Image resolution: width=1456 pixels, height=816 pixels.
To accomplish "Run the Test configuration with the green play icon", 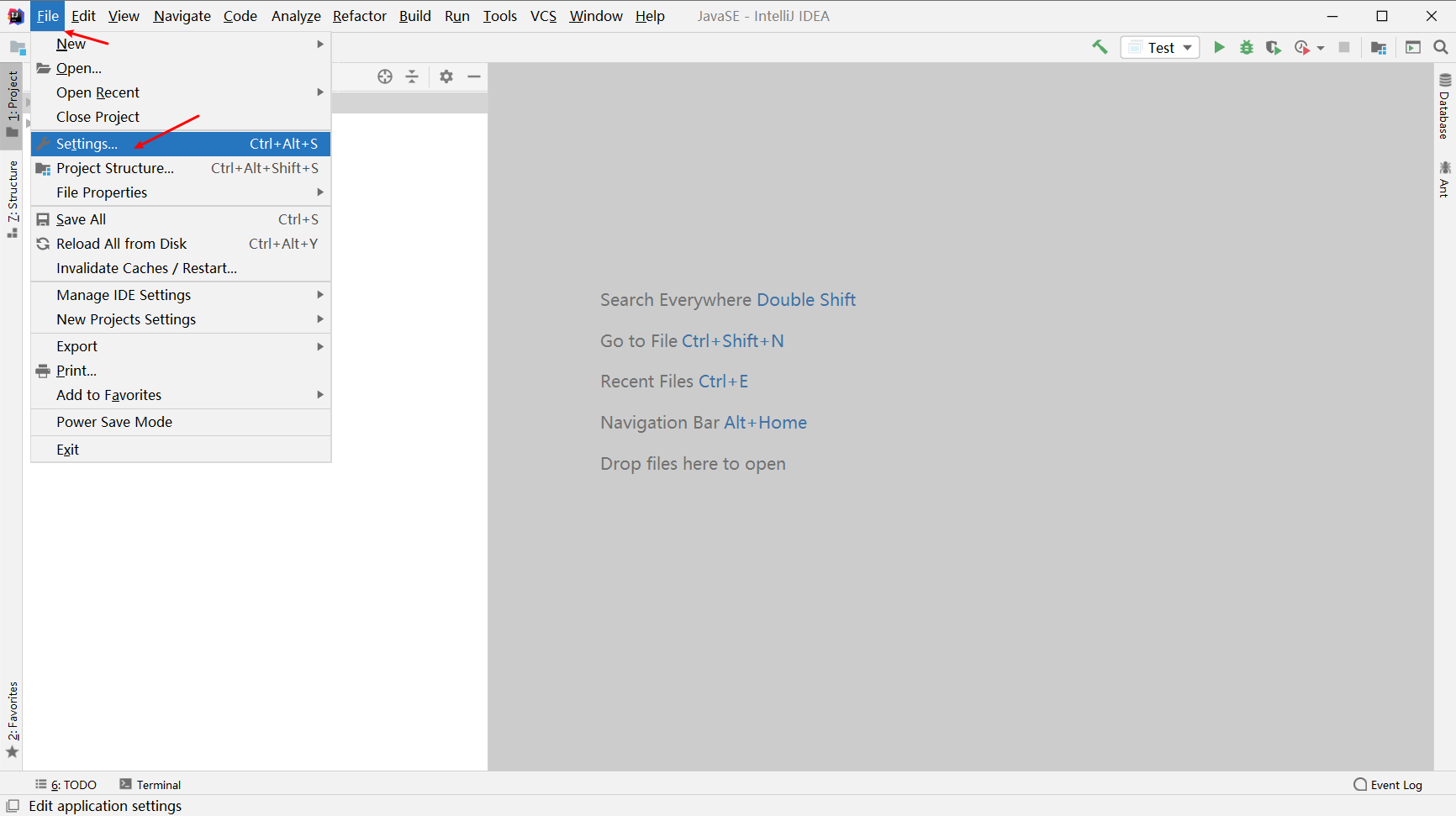I will click(1219, 47).
